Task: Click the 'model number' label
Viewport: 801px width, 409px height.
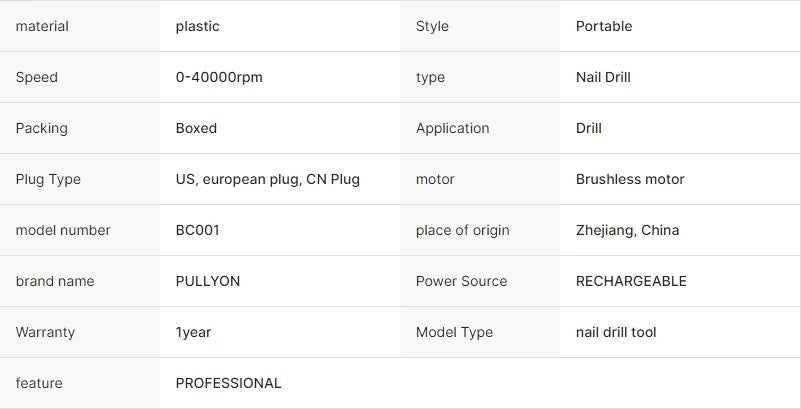Action: pyautogui.click(x=63, y=230)
